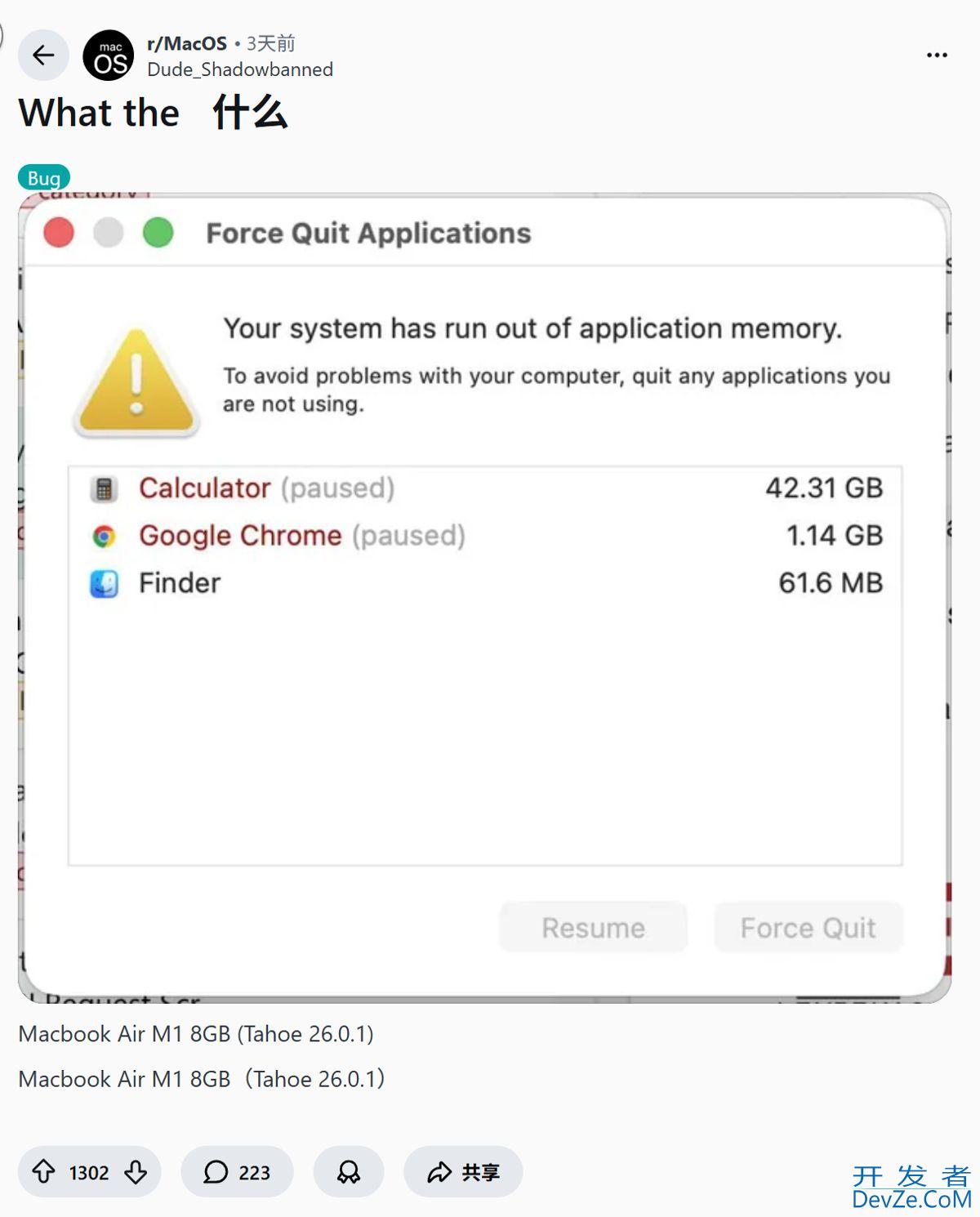
Task: Open the r/MacOS community avatar
Action: 109,56
